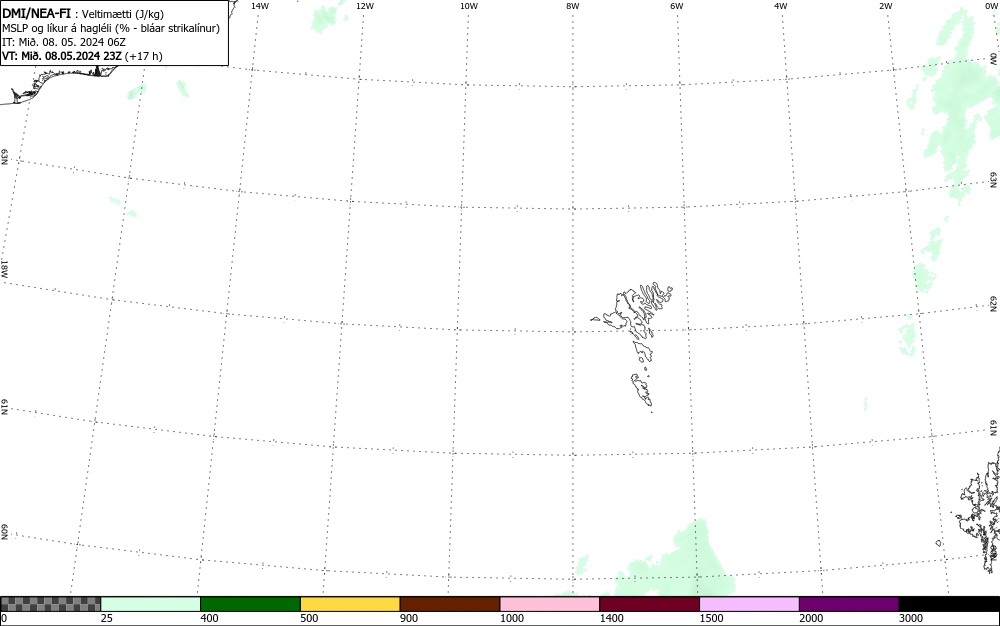Viewport: 1000px width, 626px height.
Task: Click the legend value 400
Action: (209, 618)
